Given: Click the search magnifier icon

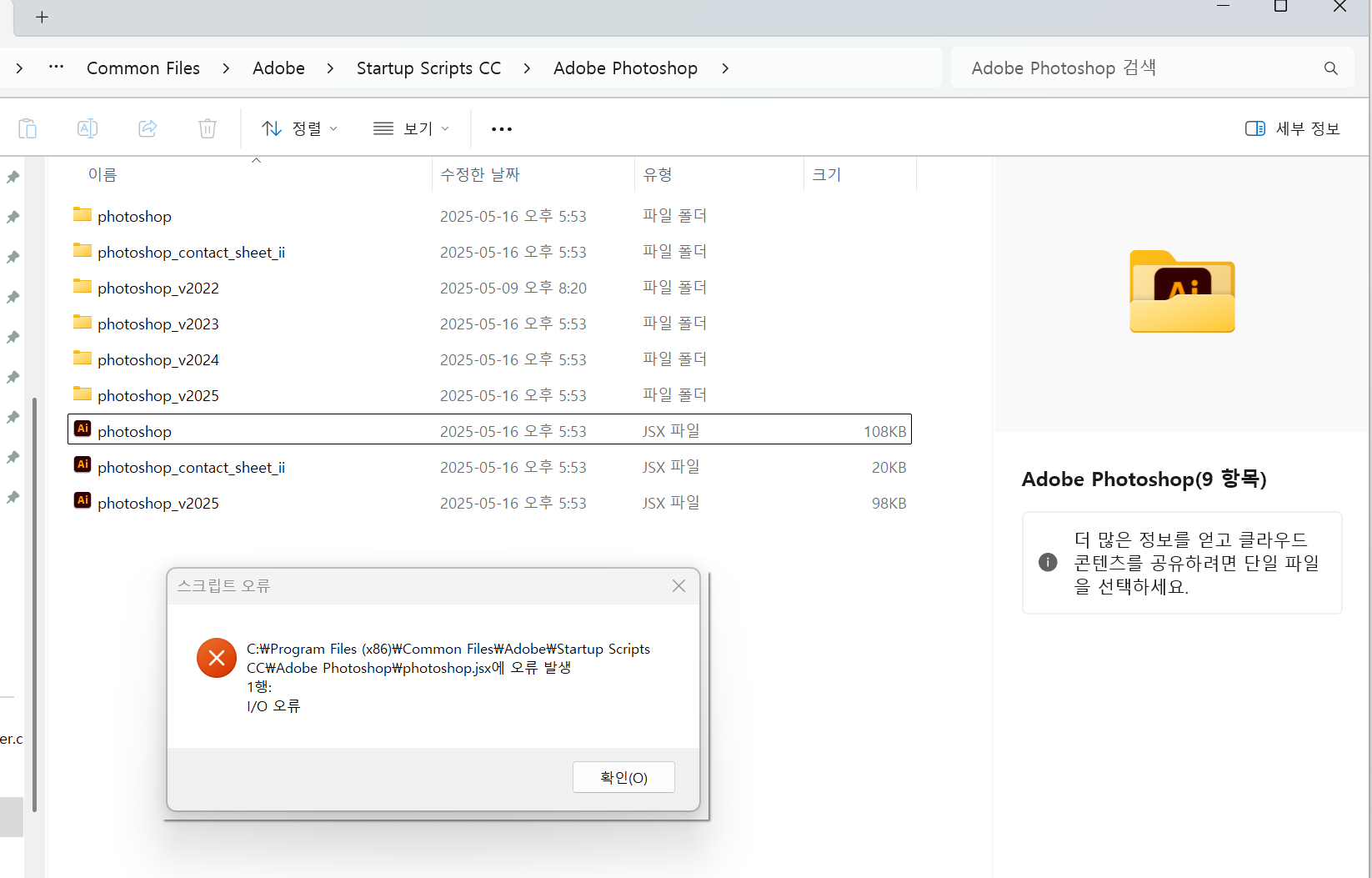Looking at the screenshot, I should tap(1330, 68).
